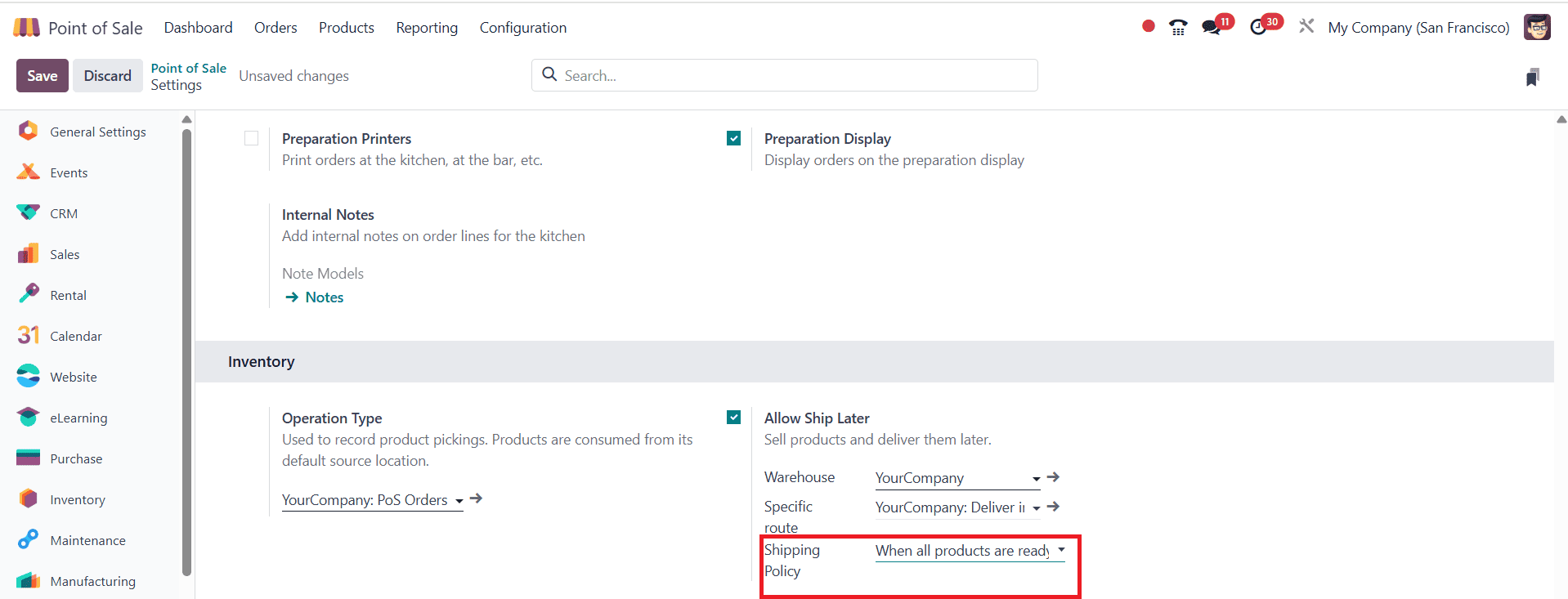1568x599 pixels.
Task: Open the developer tools wrench icon
Action: tap(1306, 26)
